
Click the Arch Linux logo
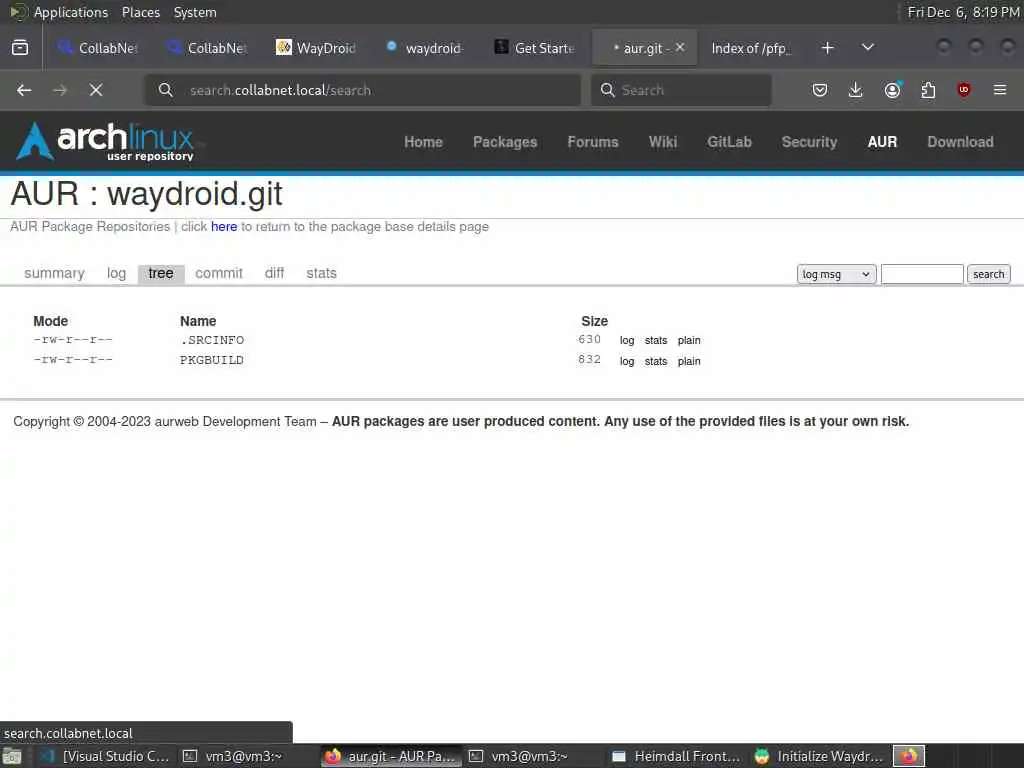coord(106,142)
